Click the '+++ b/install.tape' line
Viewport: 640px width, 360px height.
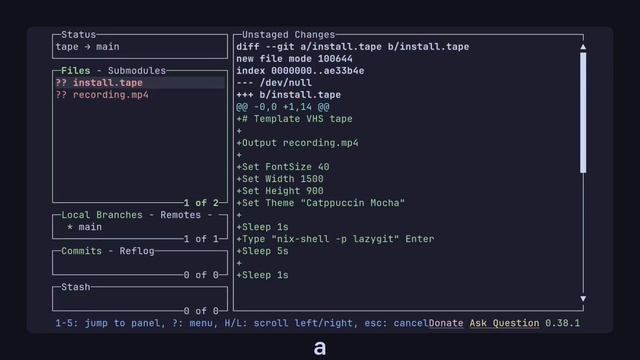pyautogui.click(x=289, y=95)
